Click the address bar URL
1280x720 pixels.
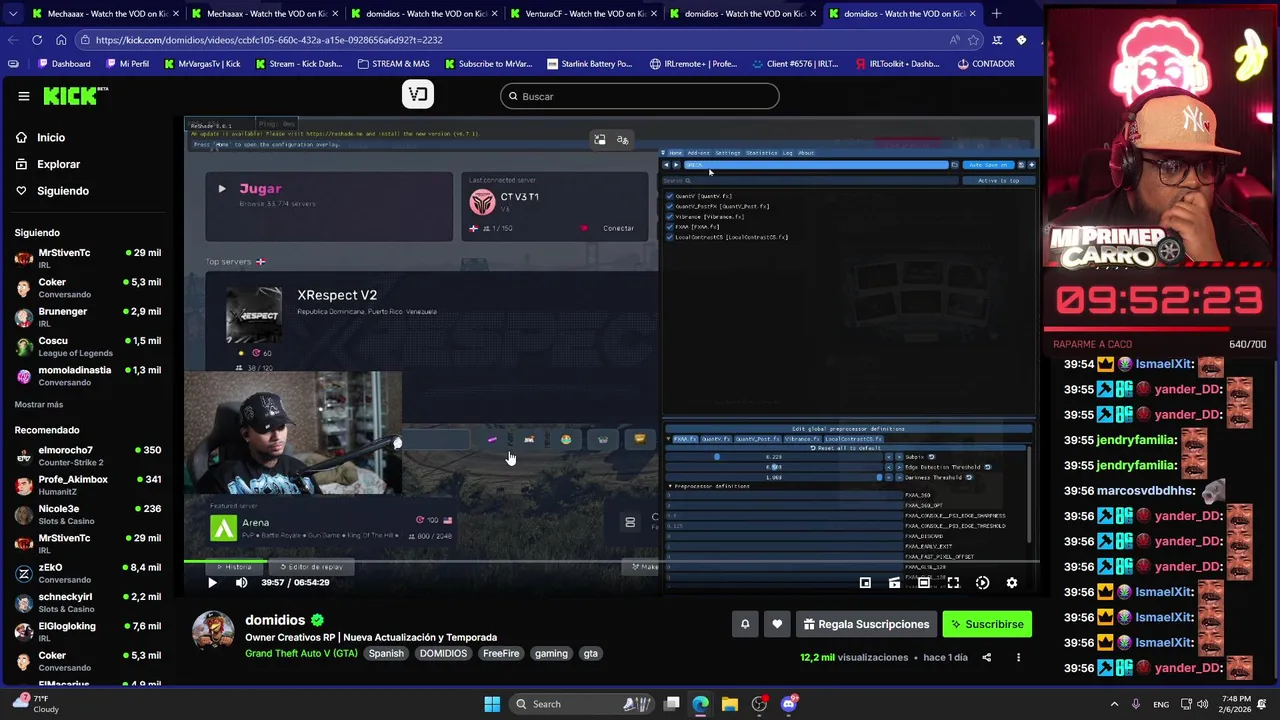[270, 40]
